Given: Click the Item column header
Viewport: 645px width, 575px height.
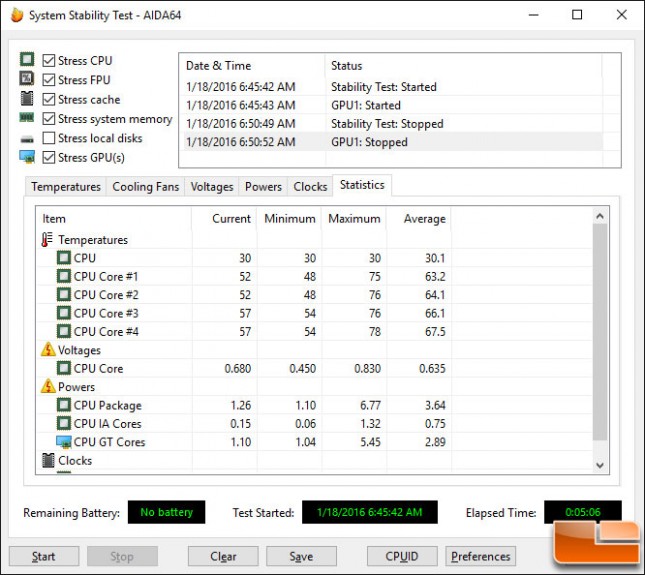Looking at the screenshot, I should 114,218.
